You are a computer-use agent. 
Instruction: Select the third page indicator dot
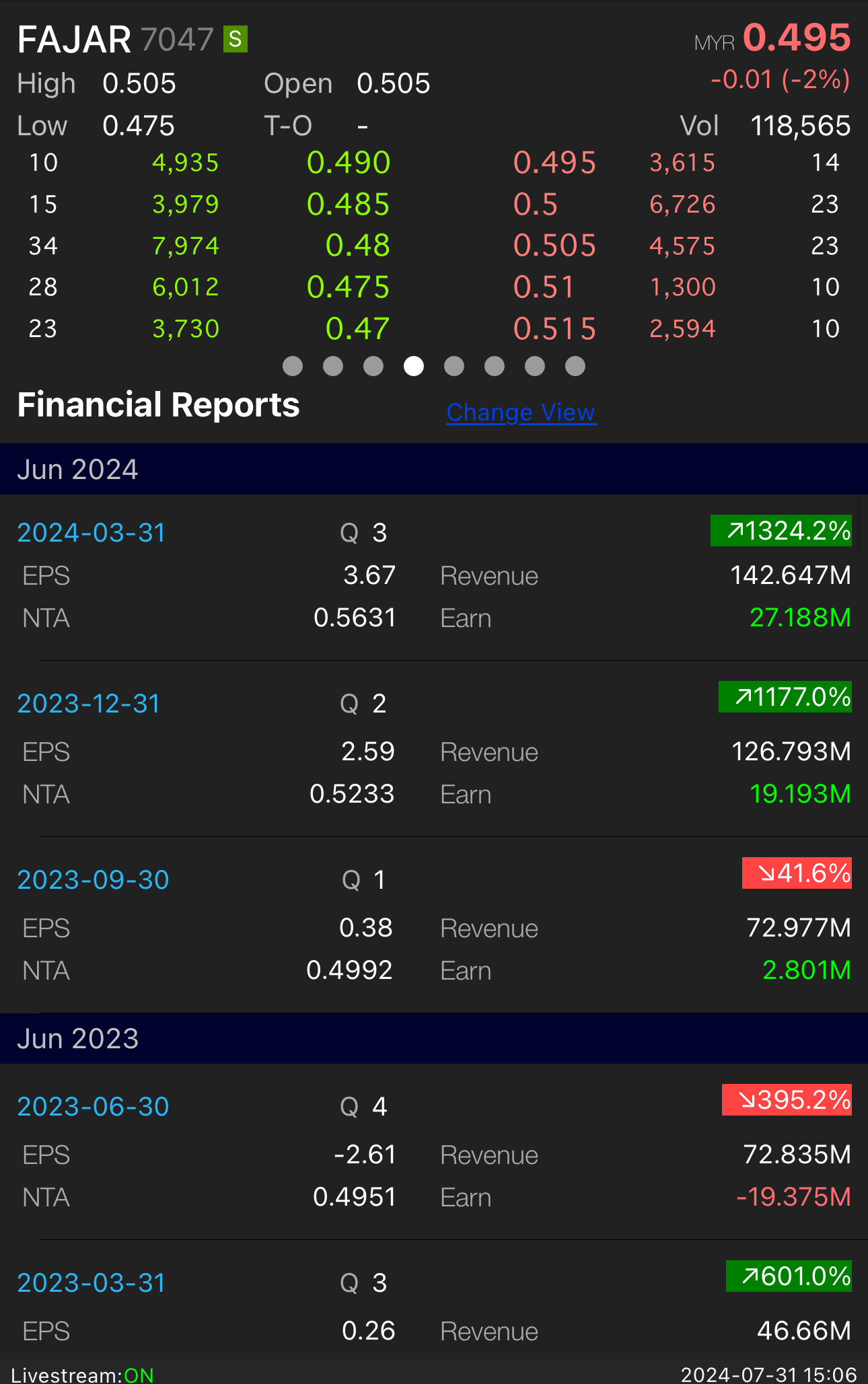(x=373, y=366)
